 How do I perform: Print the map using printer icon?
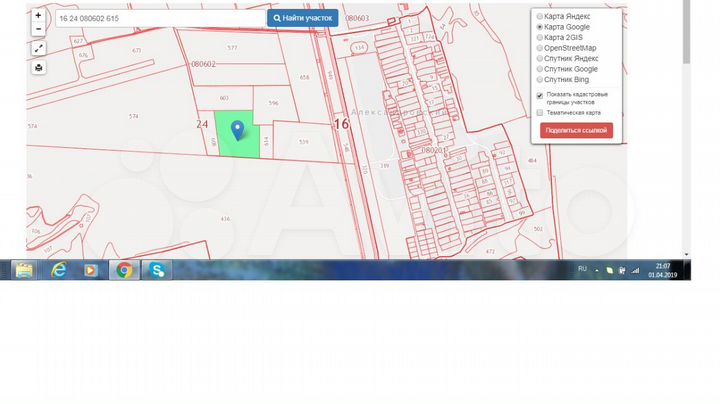tap(39, 67)
